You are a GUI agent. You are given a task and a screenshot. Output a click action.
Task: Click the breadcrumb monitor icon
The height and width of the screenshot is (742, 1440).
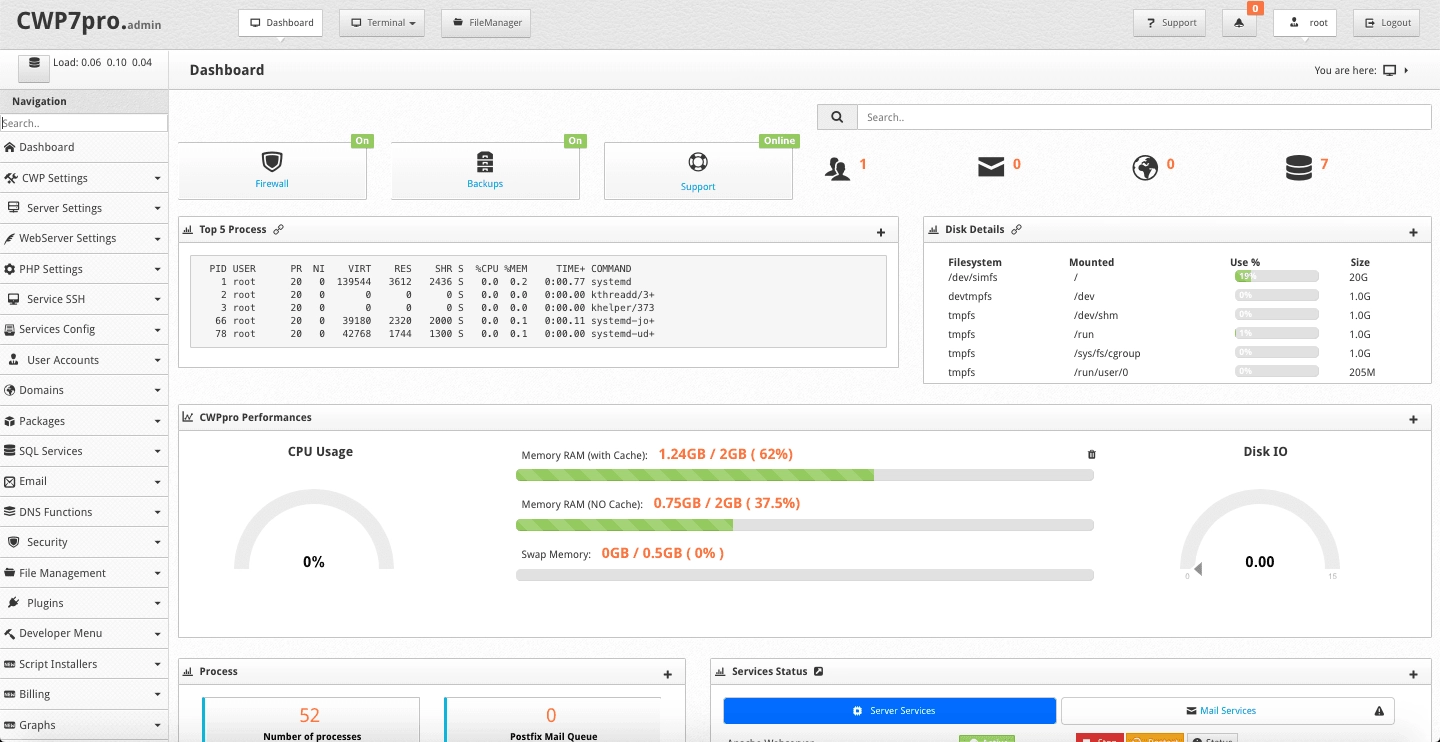pos(1389,71)
